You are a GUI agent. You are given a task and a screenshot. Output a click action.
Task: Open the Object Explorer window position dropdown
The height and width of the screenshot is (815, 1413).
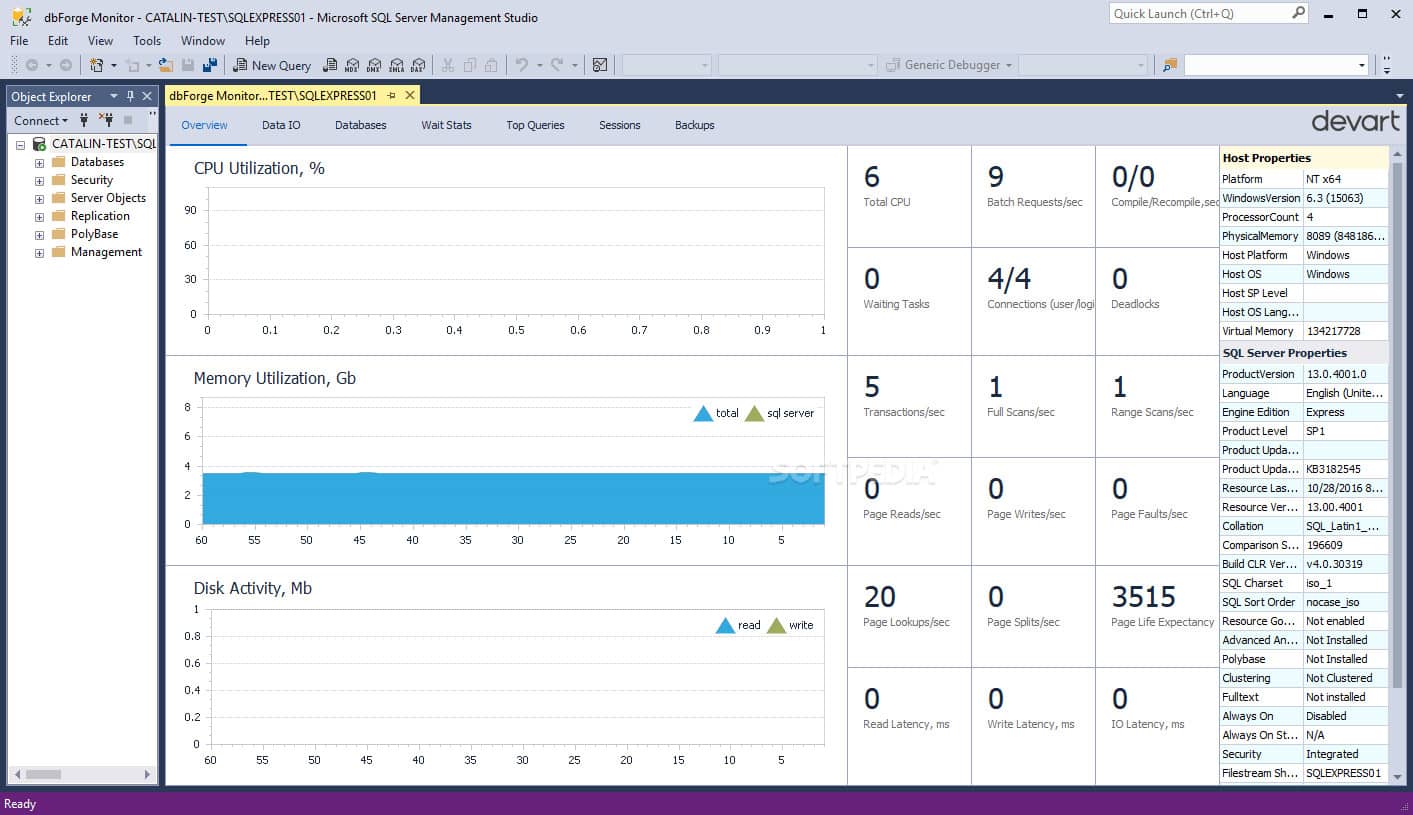pyautogui.click(x=114, y=96)
